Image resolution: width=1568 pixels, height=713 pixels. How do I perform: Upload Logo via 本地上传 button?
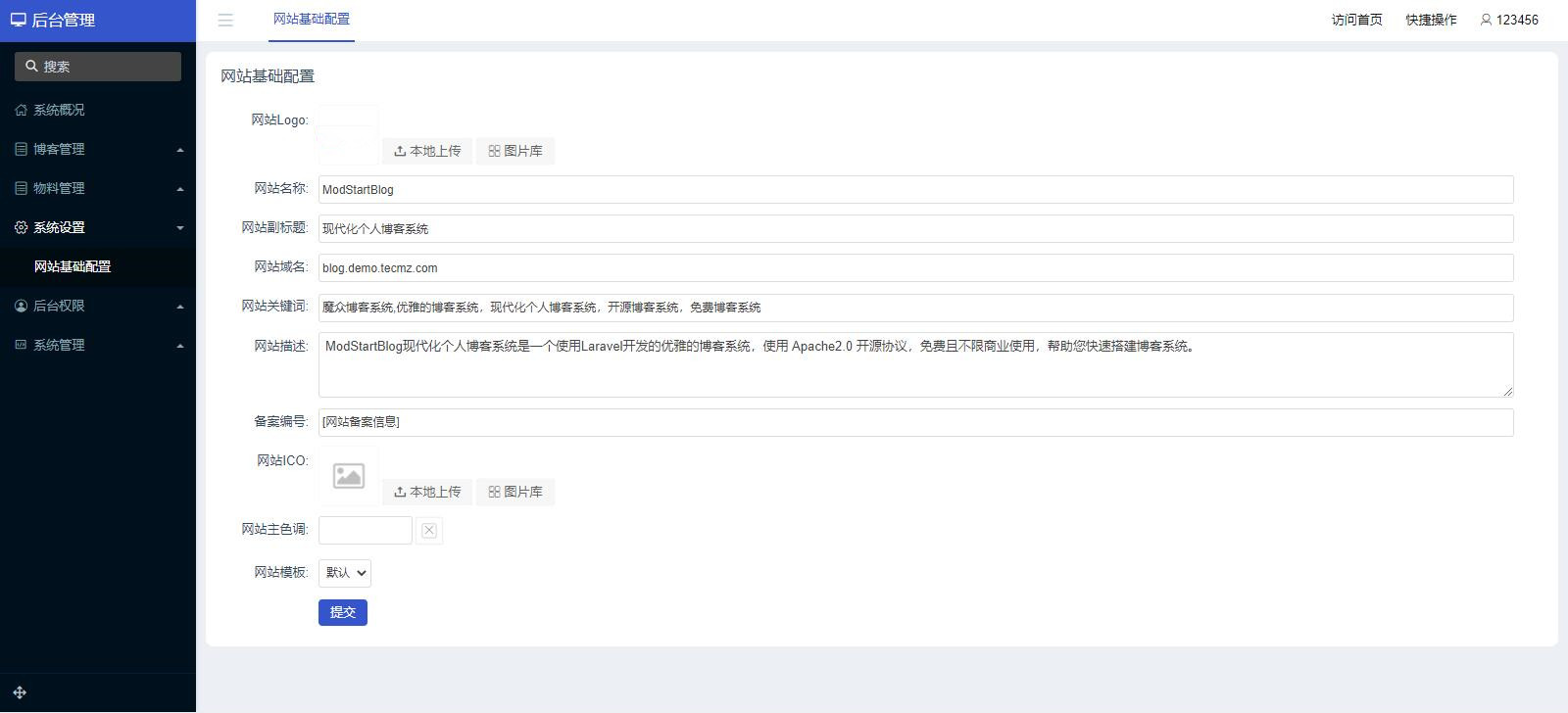(x=427, y=151)
